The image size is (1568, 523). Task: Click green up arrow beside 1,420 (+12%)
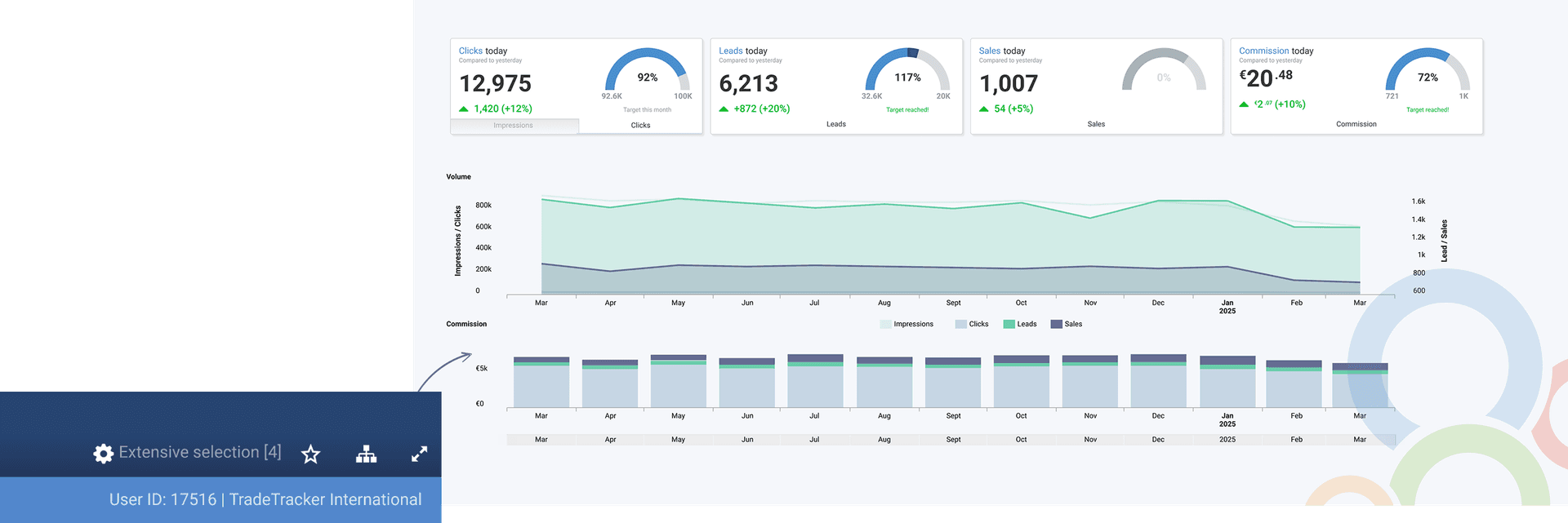[x=464, y=109]
